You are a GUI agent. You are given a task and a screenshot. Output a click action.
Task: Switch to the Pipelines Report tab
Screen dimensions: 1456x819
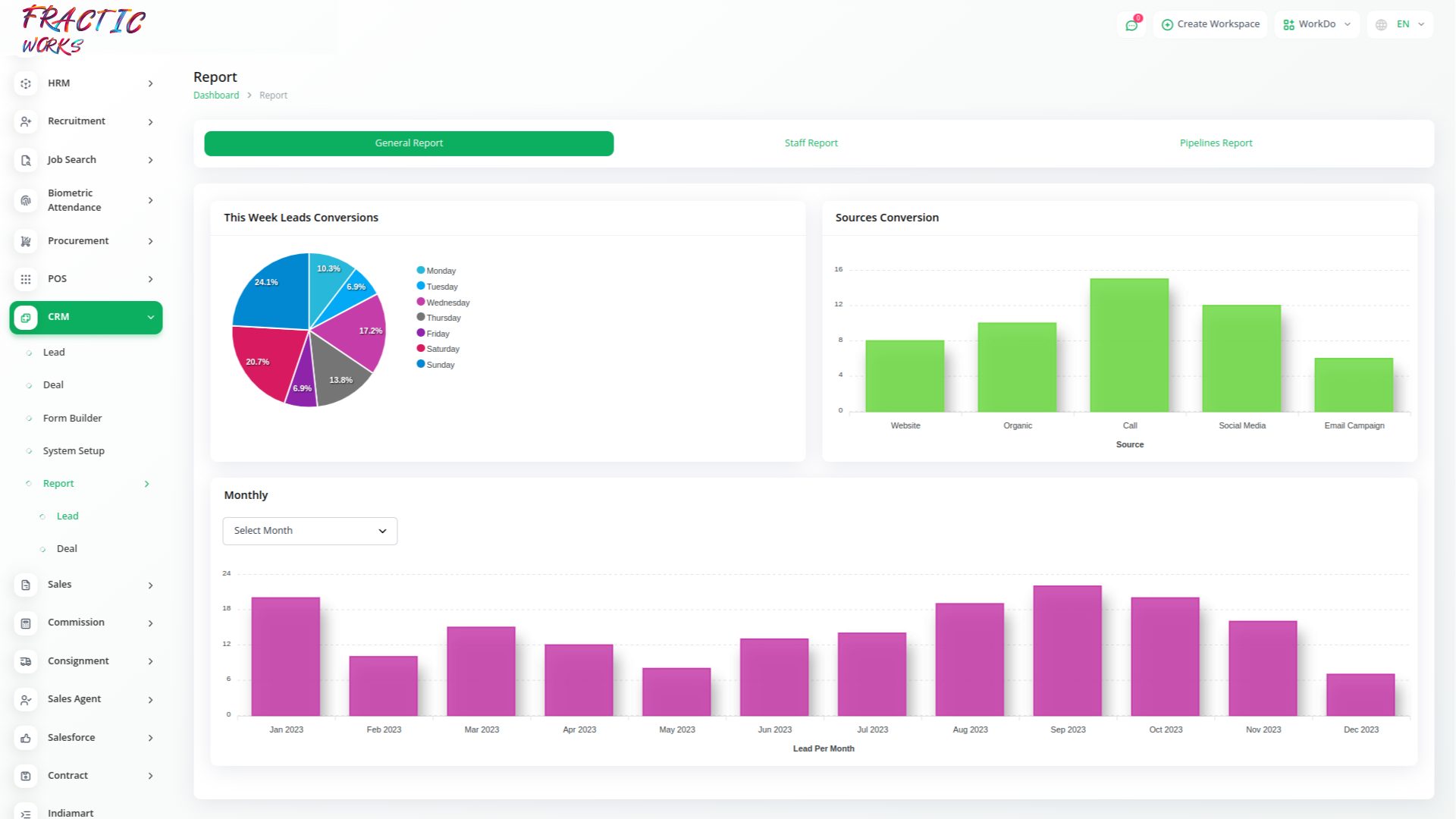(1216, 143)
